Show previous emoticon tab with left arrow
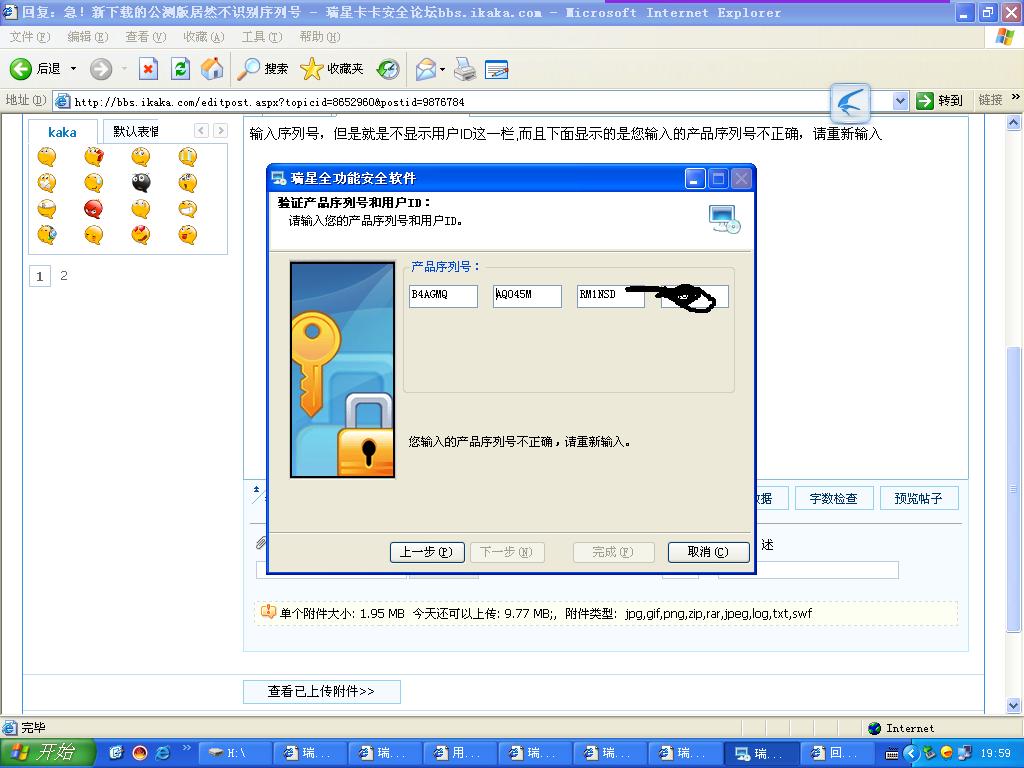 [201, 131]
